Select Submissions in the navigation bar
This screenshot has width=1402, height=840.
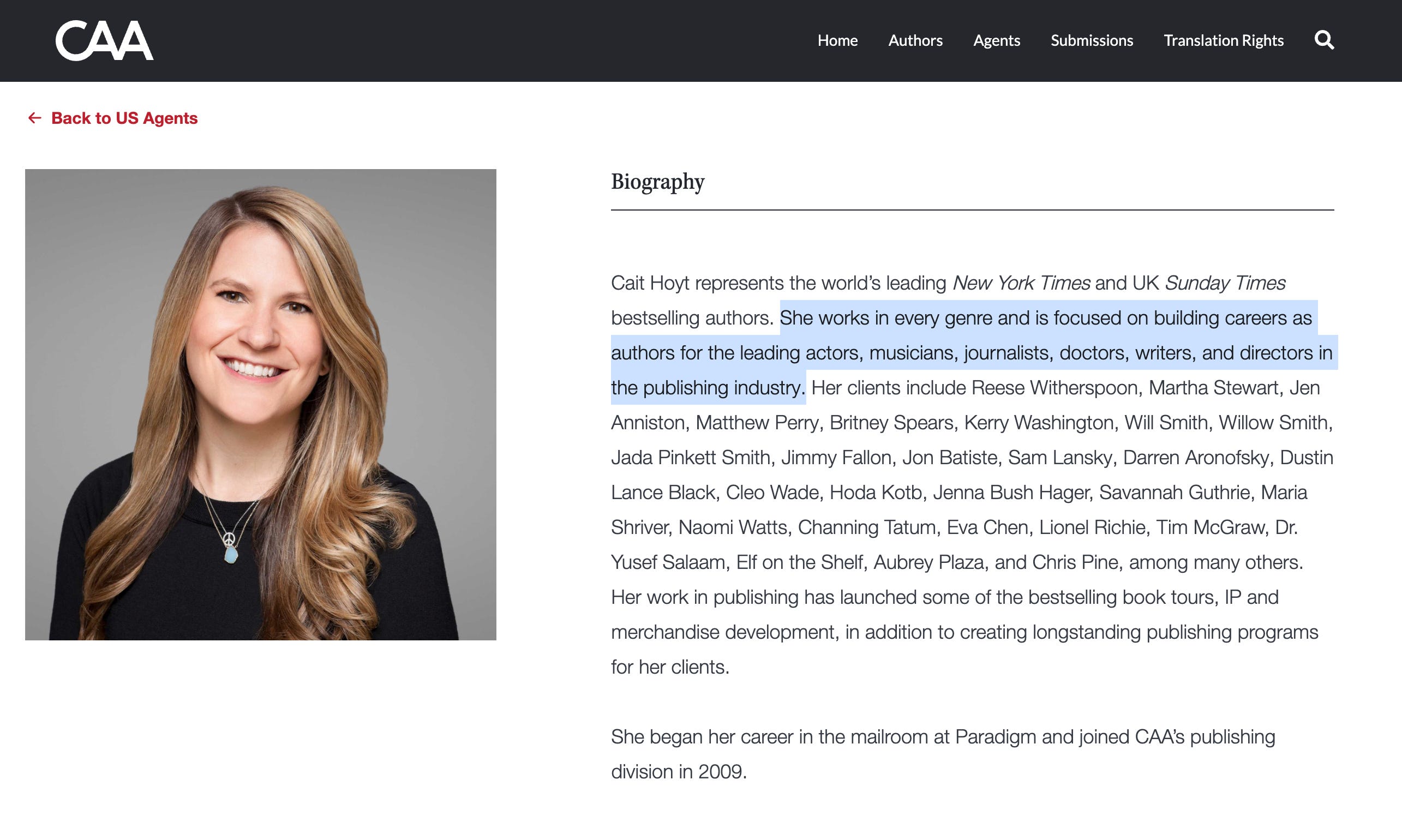pyautogui.click(x=1091, y=40)
